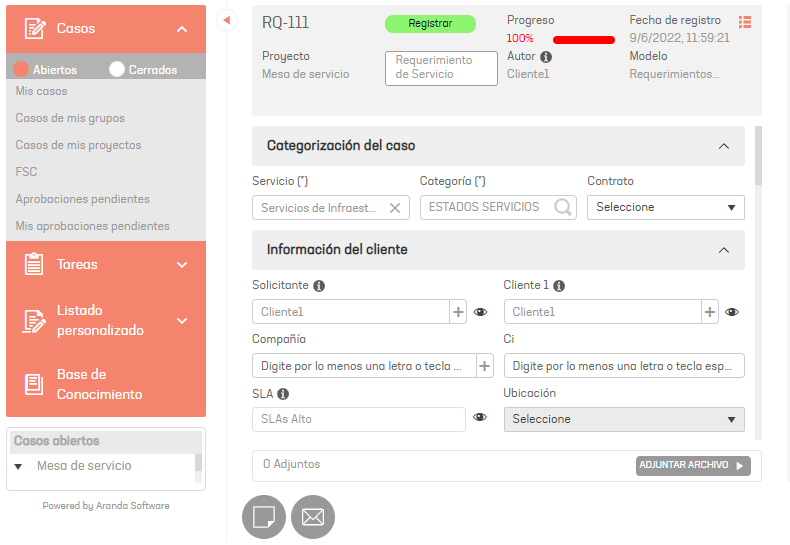Open the Casos de mis grupos link

click(x=70, y=118)
